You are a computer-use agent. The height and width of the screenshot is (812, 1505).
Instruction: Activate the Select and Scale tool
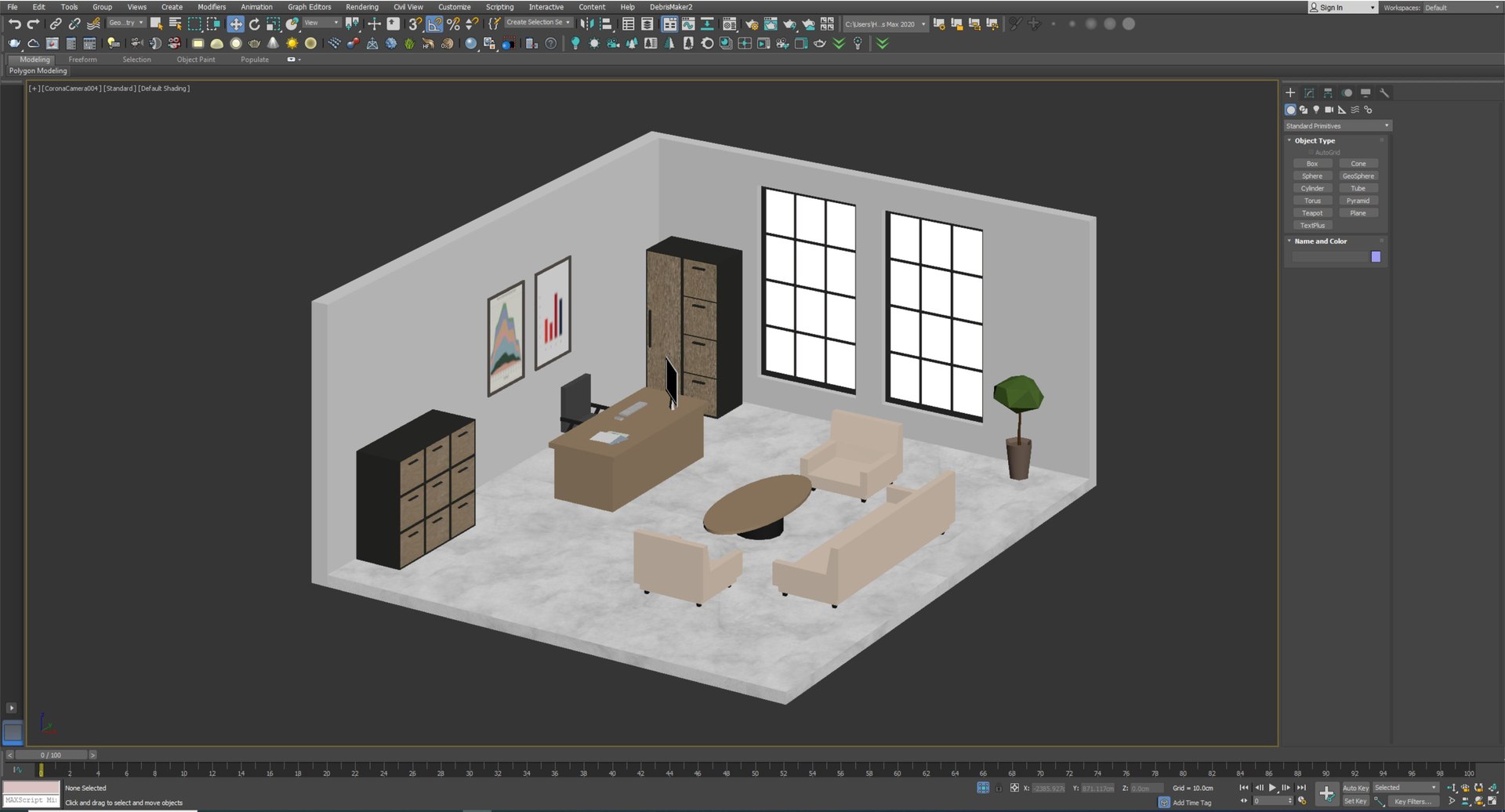coord(273,24)
